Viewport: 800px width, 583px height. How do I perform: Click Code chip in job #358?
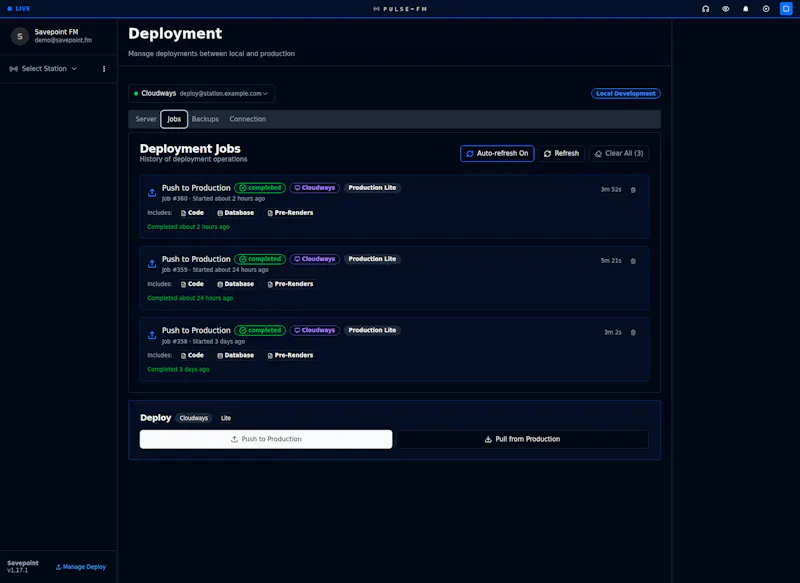[x=192, y=356]
